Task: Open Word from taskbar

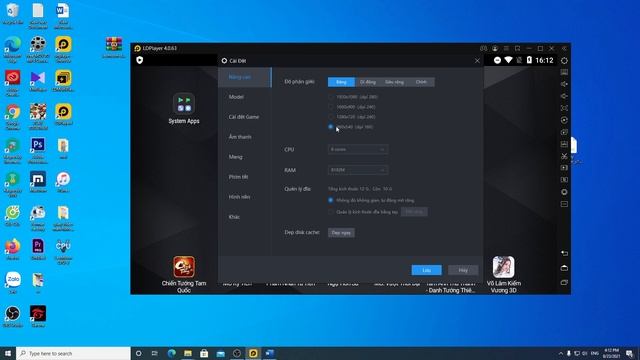Action: 269,353
